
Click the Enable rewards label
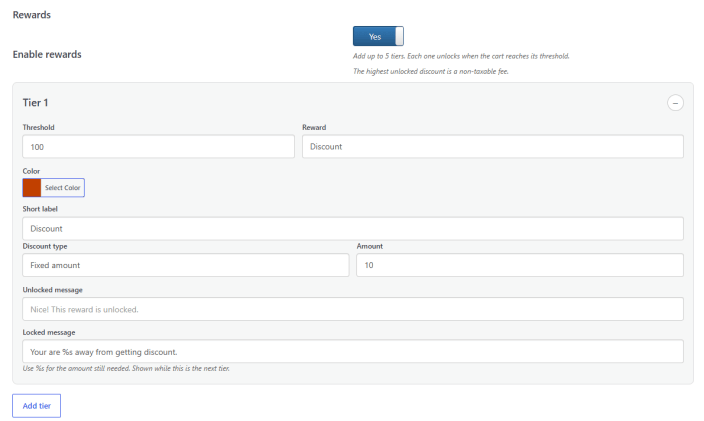(47, 54)
